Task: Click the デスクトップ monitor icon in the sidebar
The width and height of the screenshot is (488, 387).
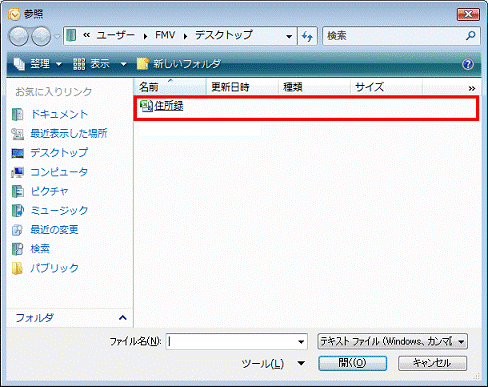Action: pyautogui.click(x=17, y=153)
